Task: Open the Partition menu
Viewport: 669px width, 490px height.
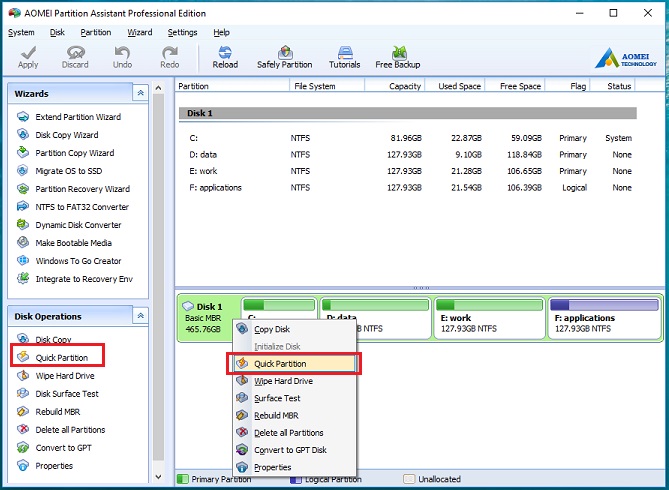Action: coord(96,32)
